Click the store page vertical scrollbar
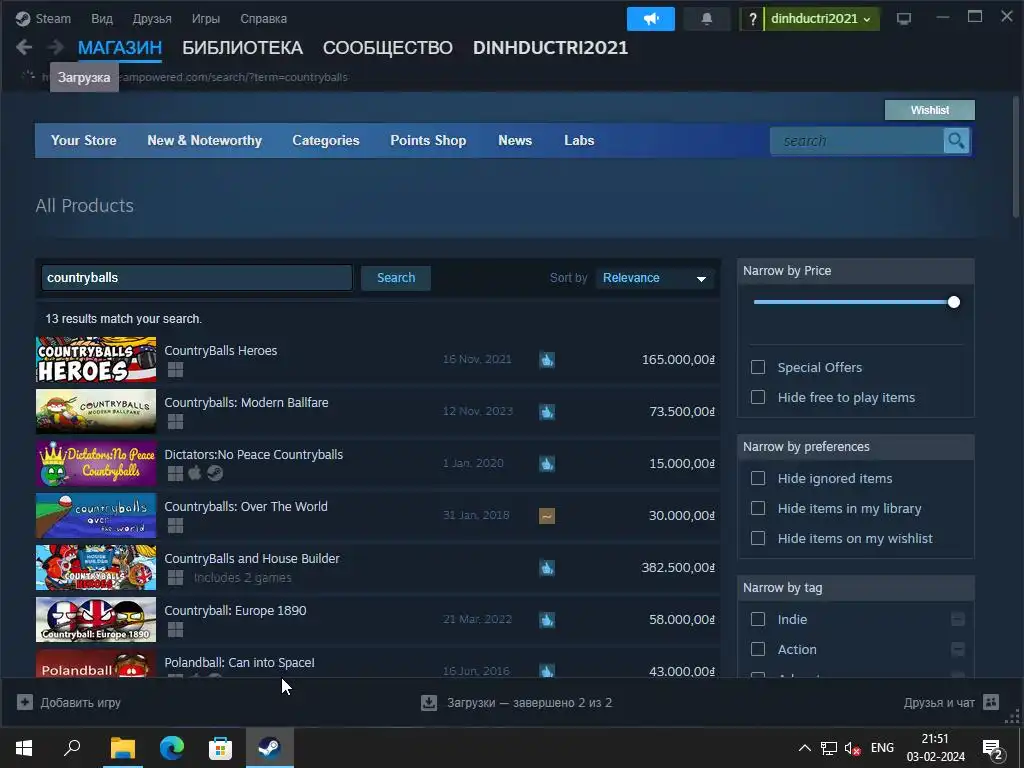1024x768 pixels. (x=1016, y=157)
